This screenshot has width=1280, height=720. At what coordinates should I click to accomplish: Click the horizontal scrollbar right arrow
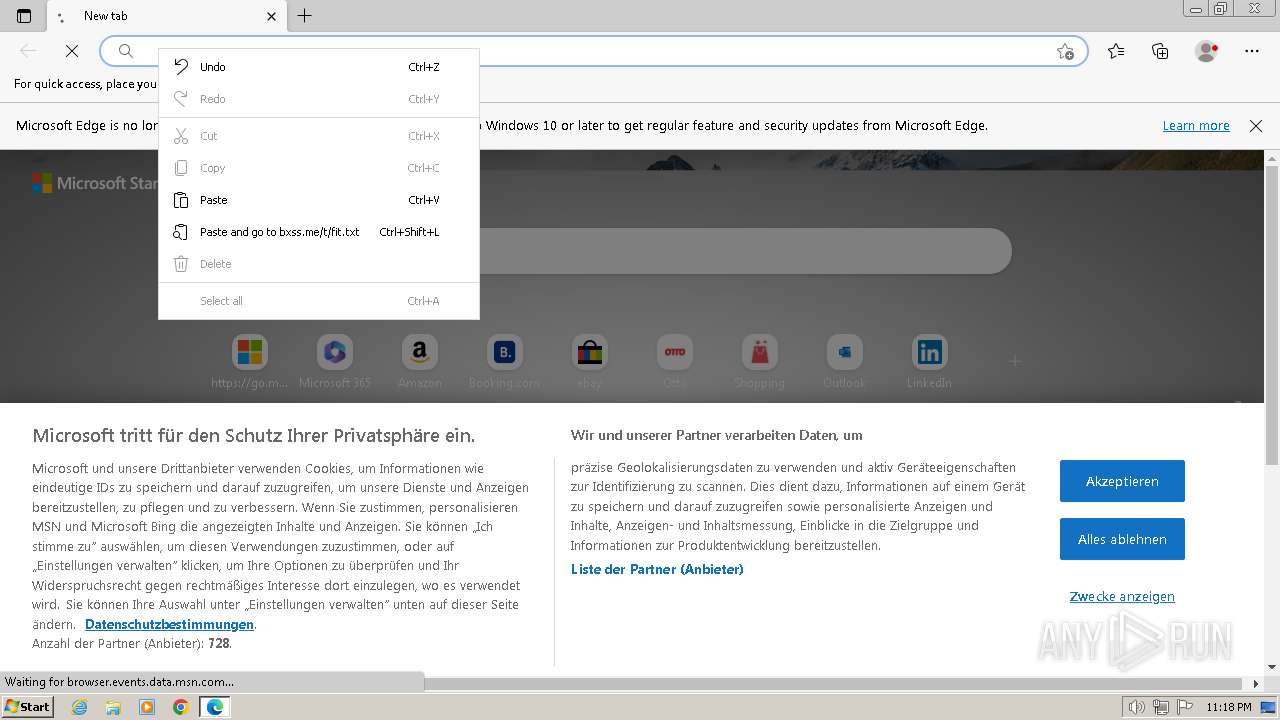click(1257, 684)
